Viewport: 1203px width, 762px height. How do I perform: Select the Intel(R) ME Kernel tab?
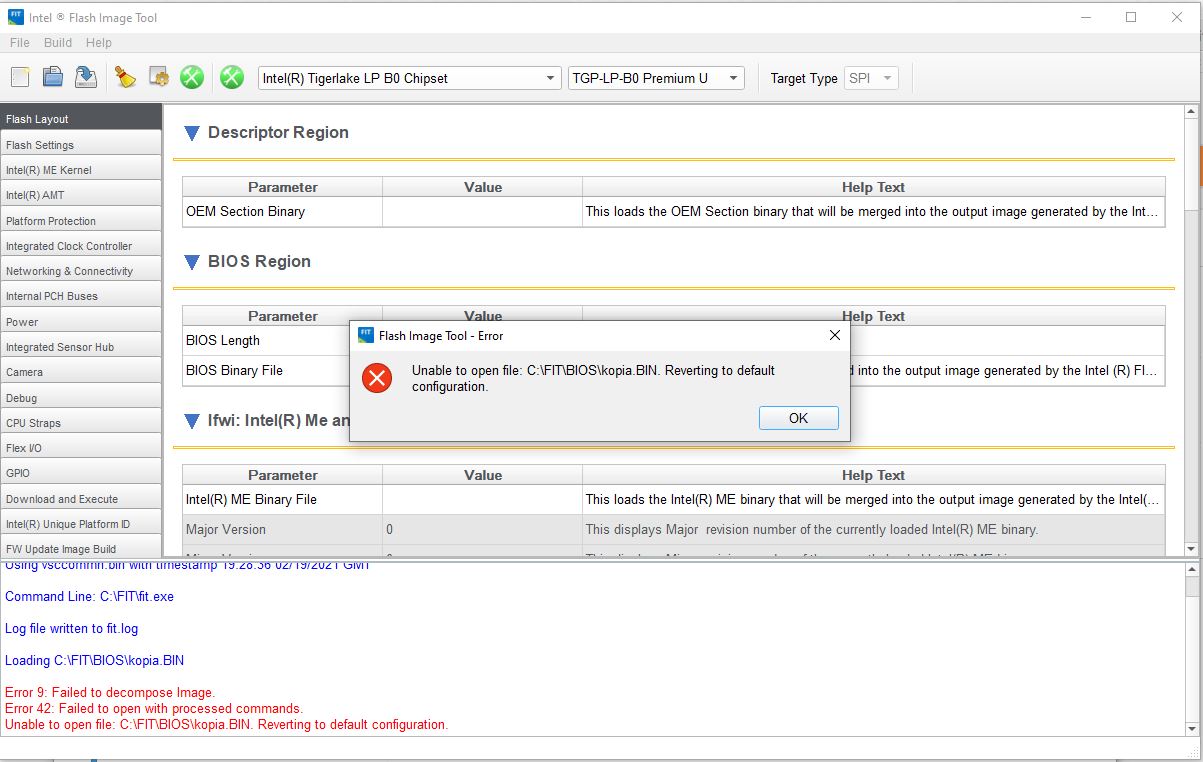coord(80,170)
